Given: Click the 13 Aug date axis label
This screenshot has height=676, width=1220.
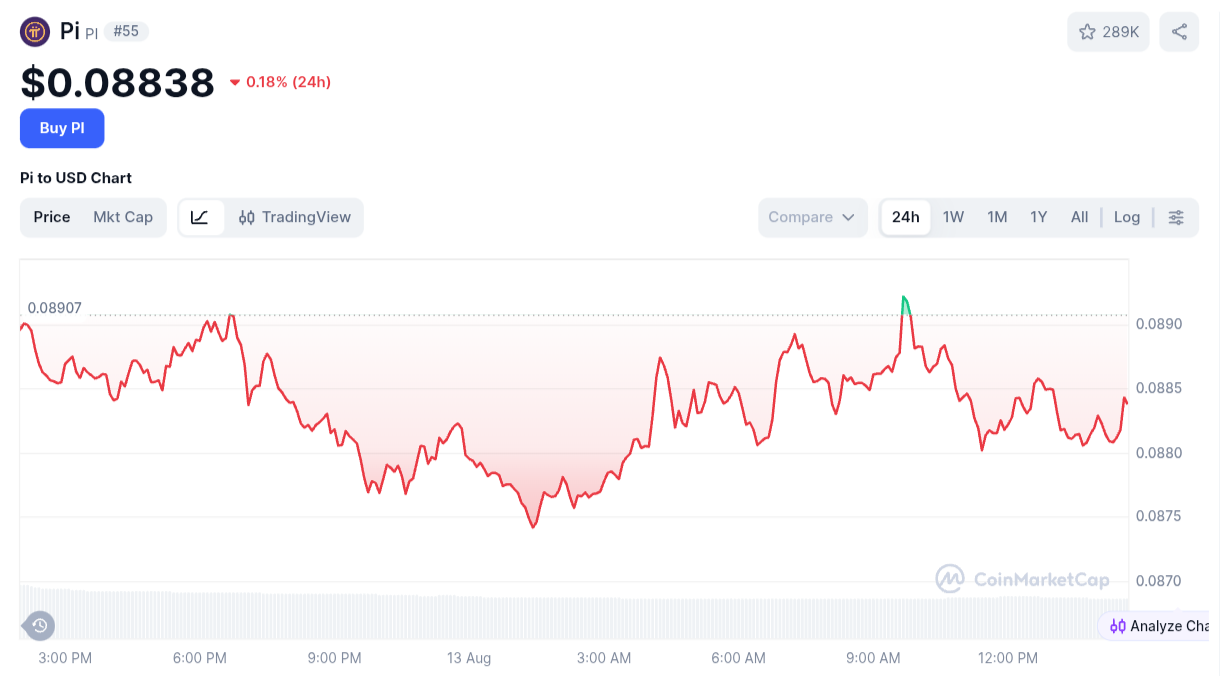Looking at the screenshot, I should 469,658.
